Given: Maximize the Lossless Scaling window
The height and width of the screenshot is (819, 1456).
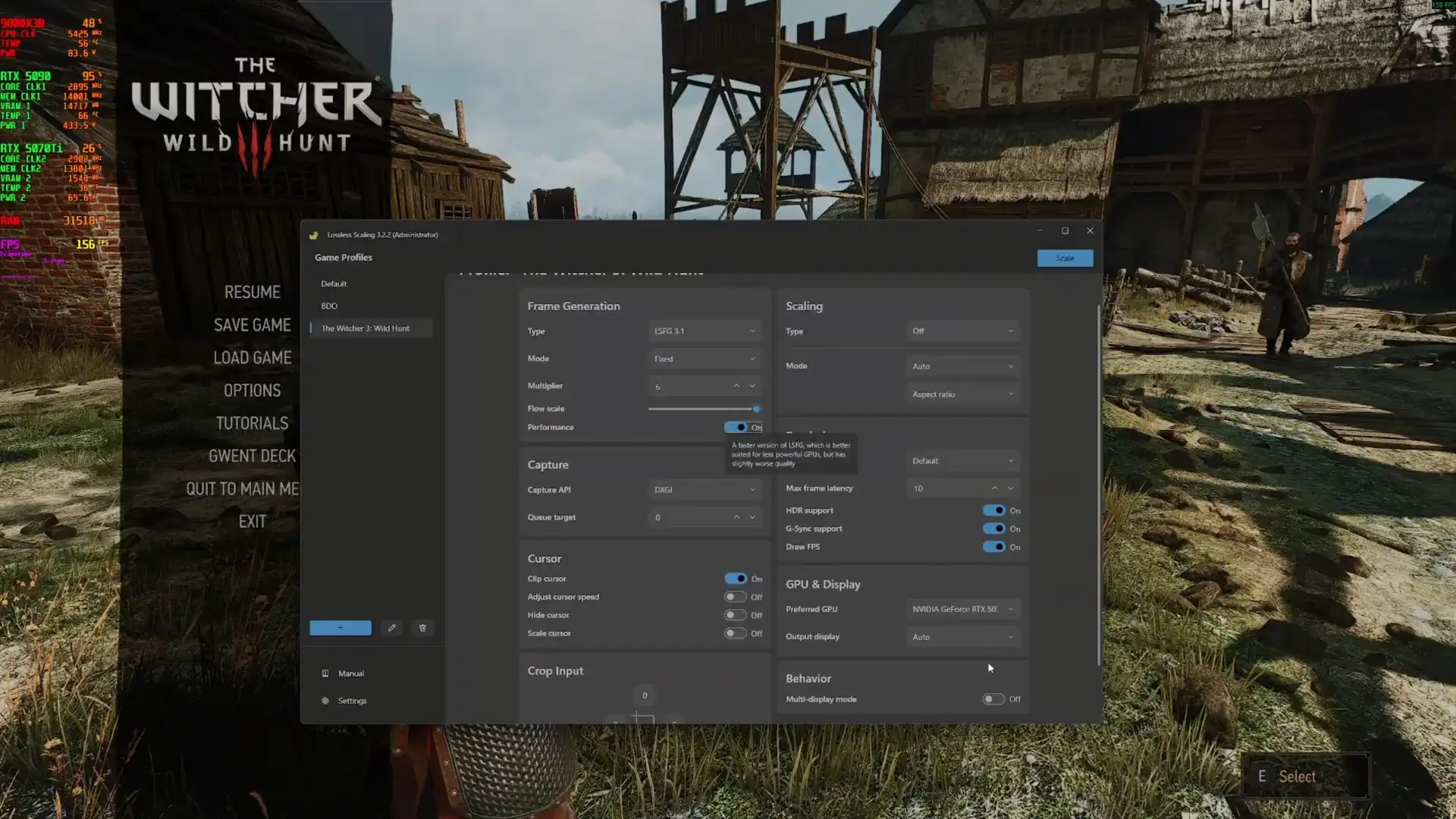Looking at the screenshot, I should (x=1065, y=231).
